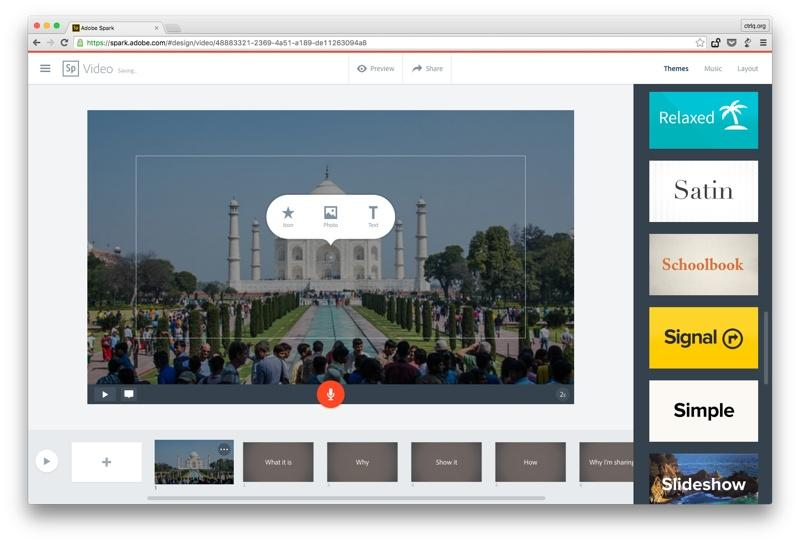The height and width of the screenshot is (544, 800).
Task: Insert Text from the slide content popup
Action: pos(373,216)
